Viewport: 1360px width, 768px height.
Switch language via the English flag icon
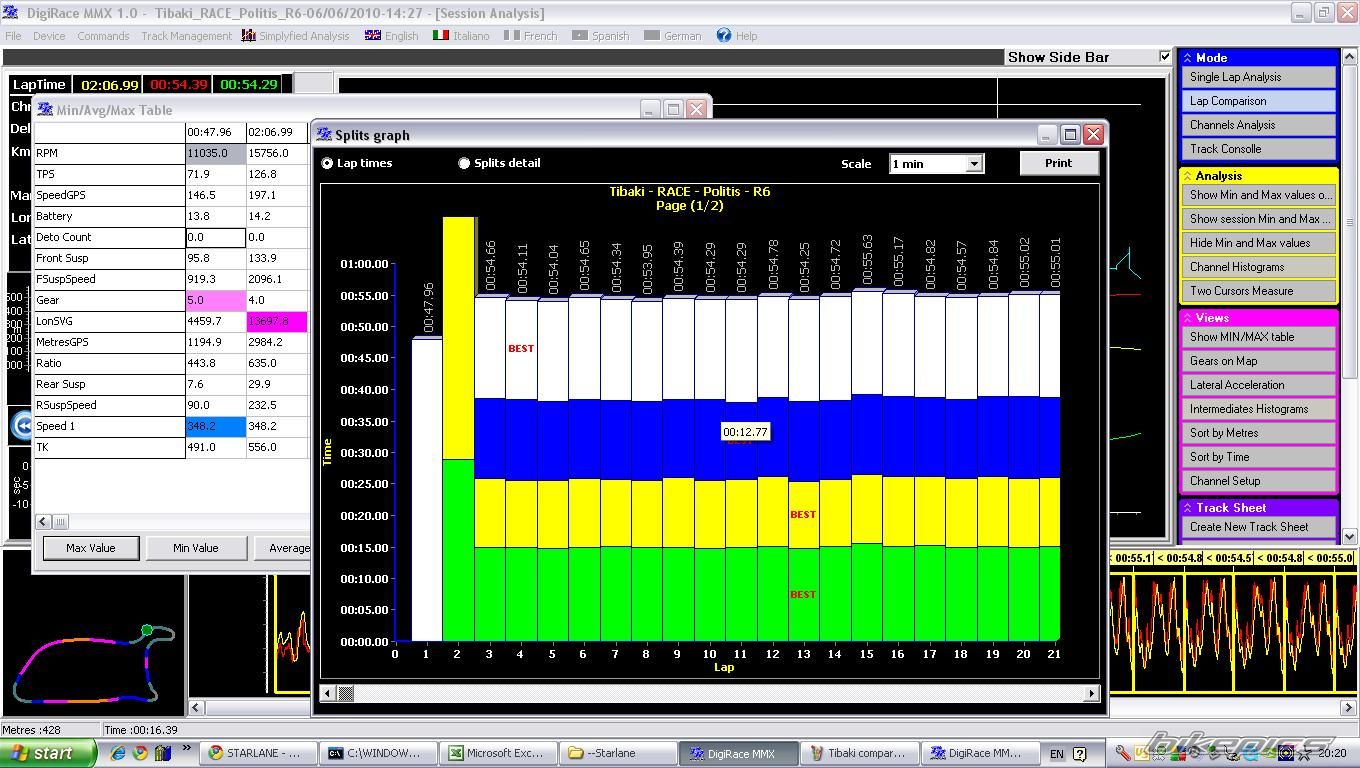click(x=372, y=35)
